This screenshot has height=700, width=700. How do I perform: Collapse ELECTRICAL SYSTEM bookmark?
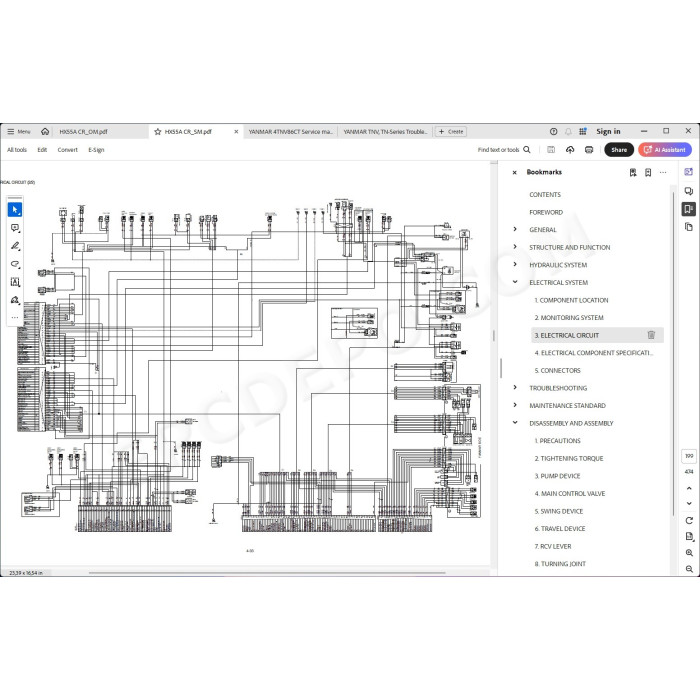(x=515, y=282)
